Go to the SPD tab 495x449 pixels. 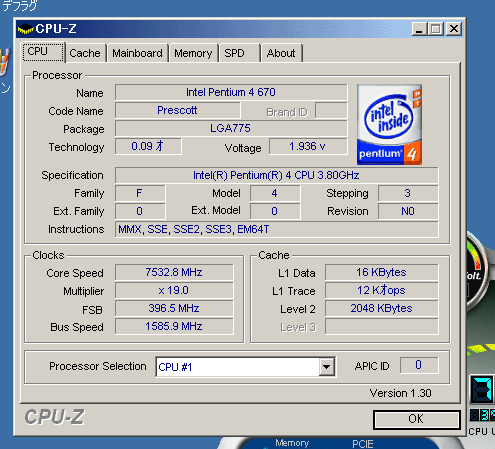point(239,53)
